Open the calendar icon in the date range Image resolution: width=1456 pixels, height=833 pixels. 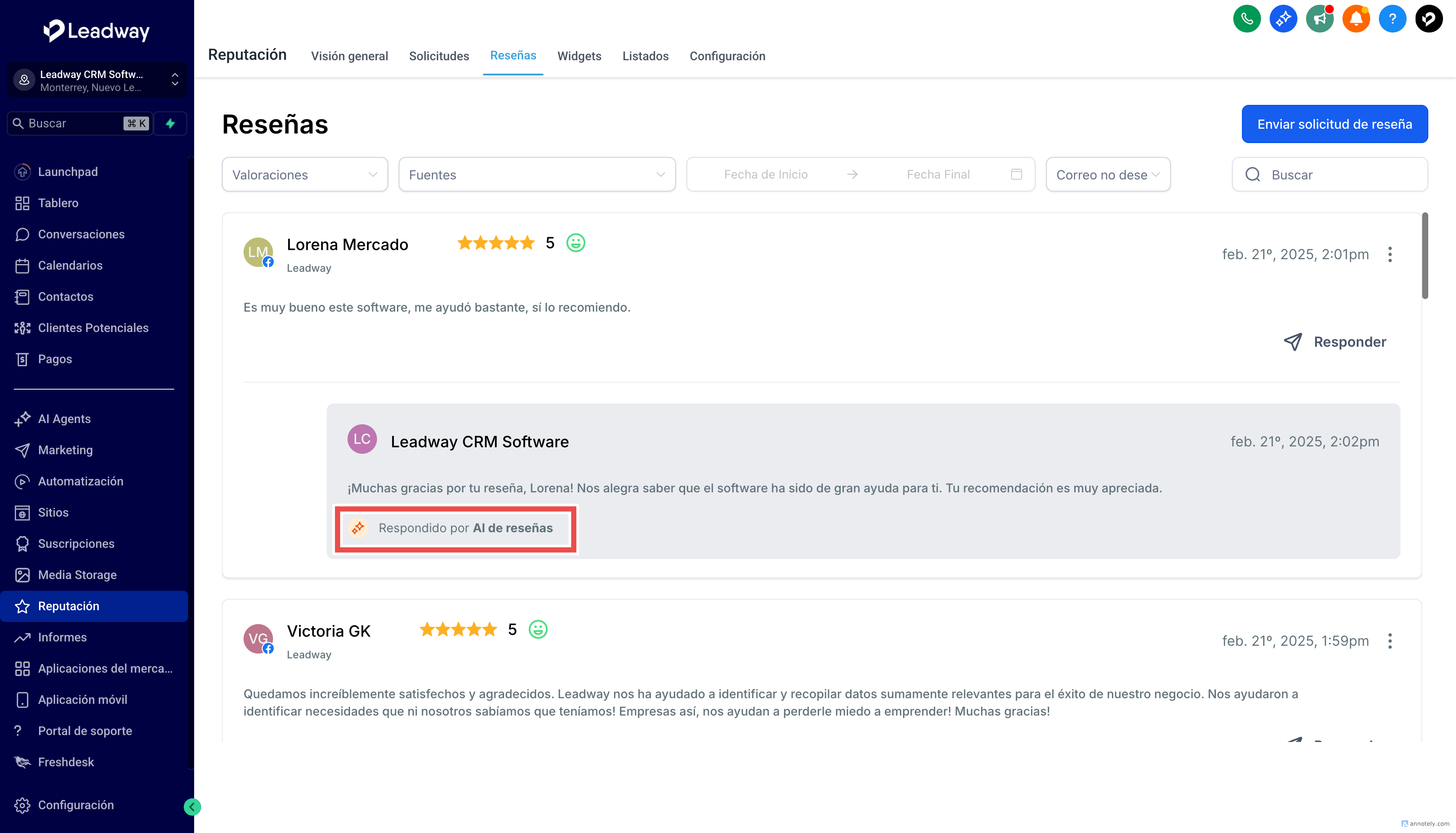click(x=1016, y=175)
